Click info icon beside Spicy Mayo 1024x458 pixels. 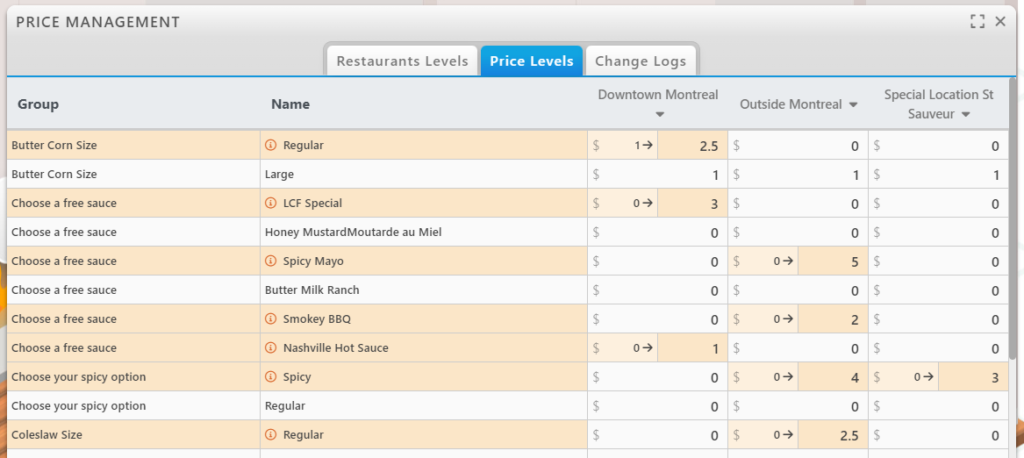271,262
